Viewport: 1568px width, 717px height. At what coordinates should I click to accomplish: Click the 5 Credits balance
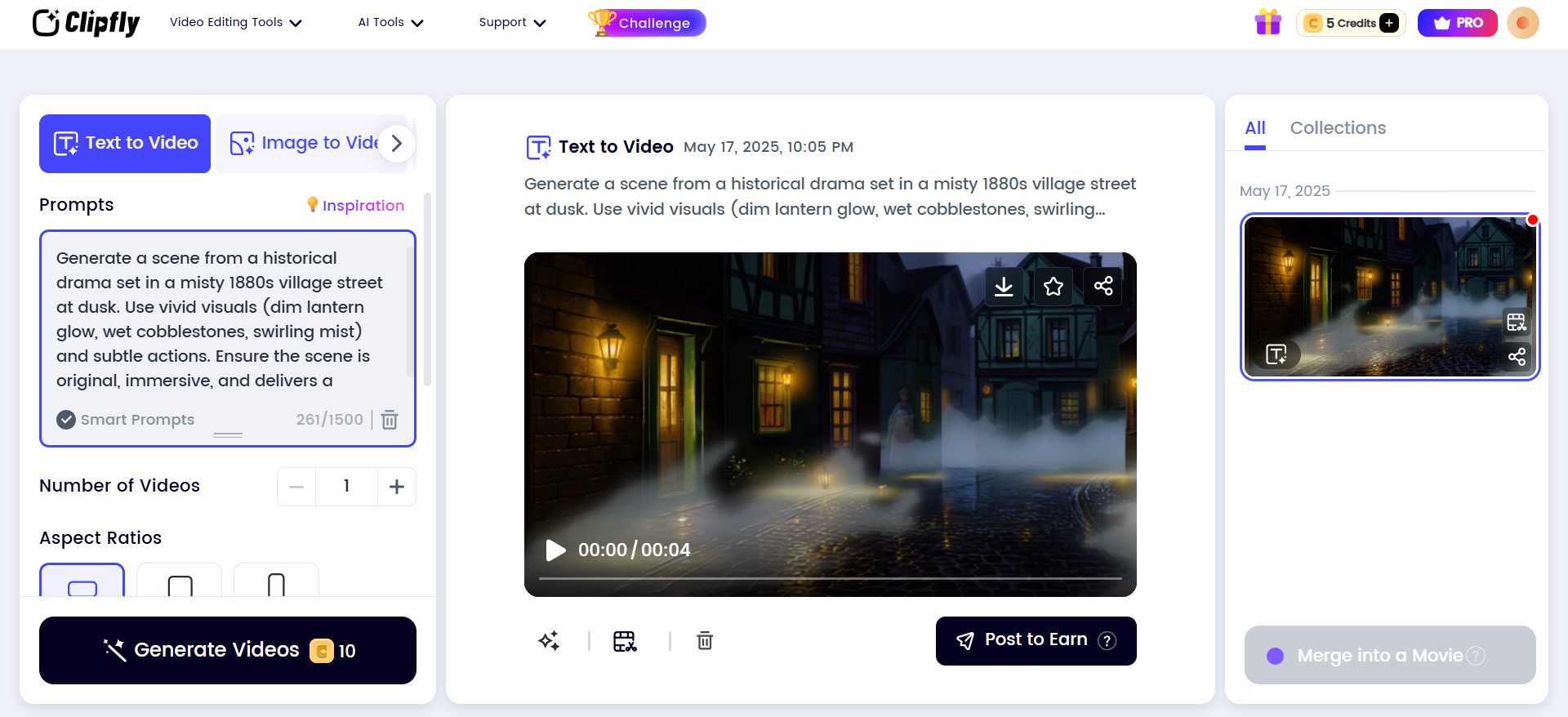[x=1350, y=23]
